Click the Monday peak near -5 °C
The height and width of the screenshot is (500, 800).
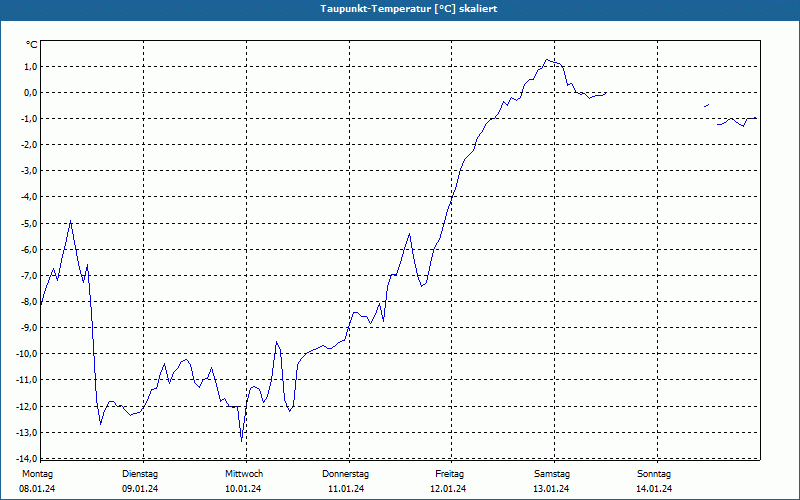tap(70, 221)
